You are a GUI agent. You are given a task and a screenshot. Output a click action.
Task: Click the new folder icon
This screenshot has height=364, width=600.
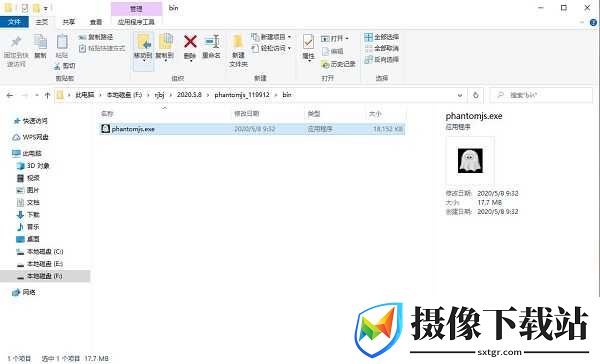pos(238,41)
